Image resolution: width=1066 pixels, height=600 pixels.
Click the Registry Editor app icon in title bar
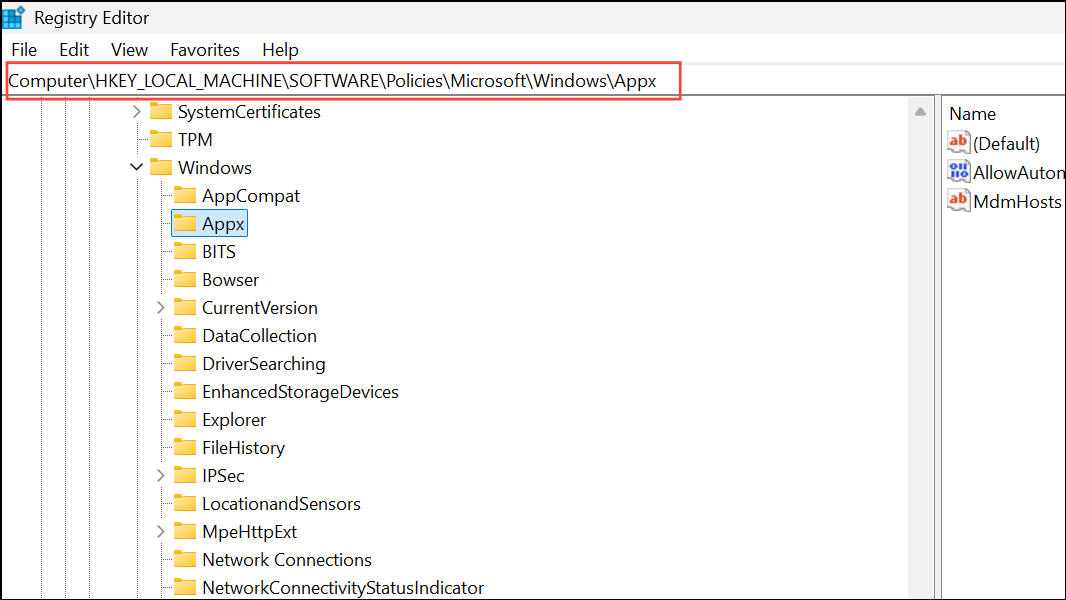(x=14, y=17)
